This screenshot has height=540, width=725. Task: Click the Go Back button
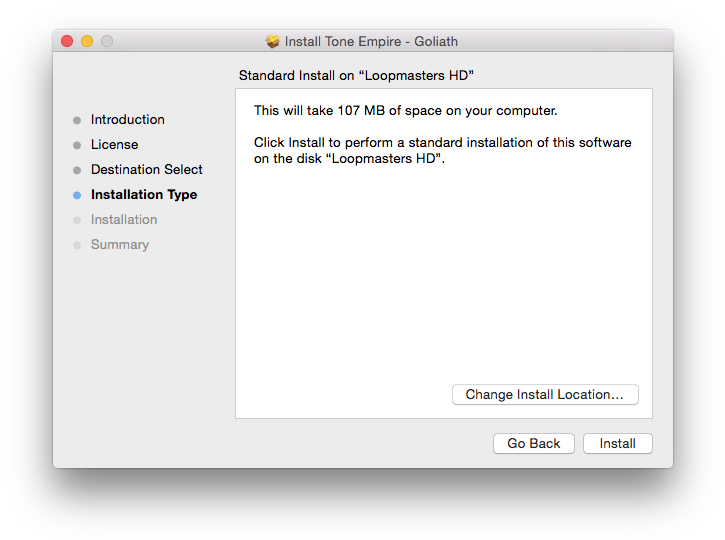tap(533, 444)
